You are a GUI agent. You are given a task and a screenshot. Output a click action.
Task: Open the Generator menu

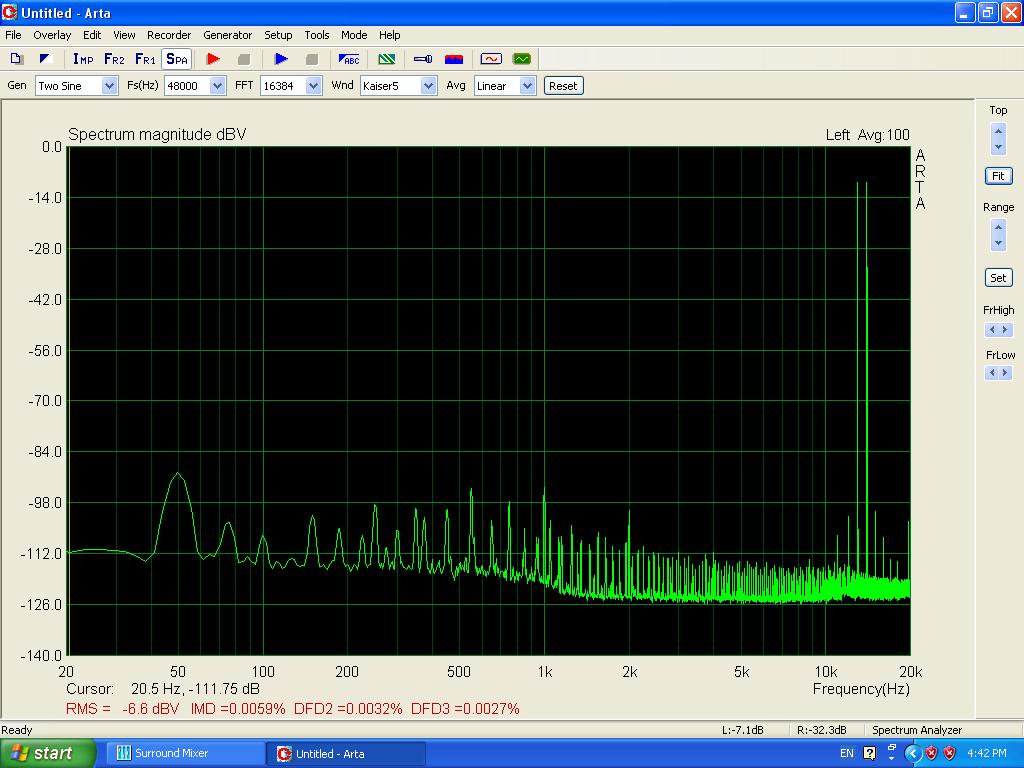pos(227,35)
